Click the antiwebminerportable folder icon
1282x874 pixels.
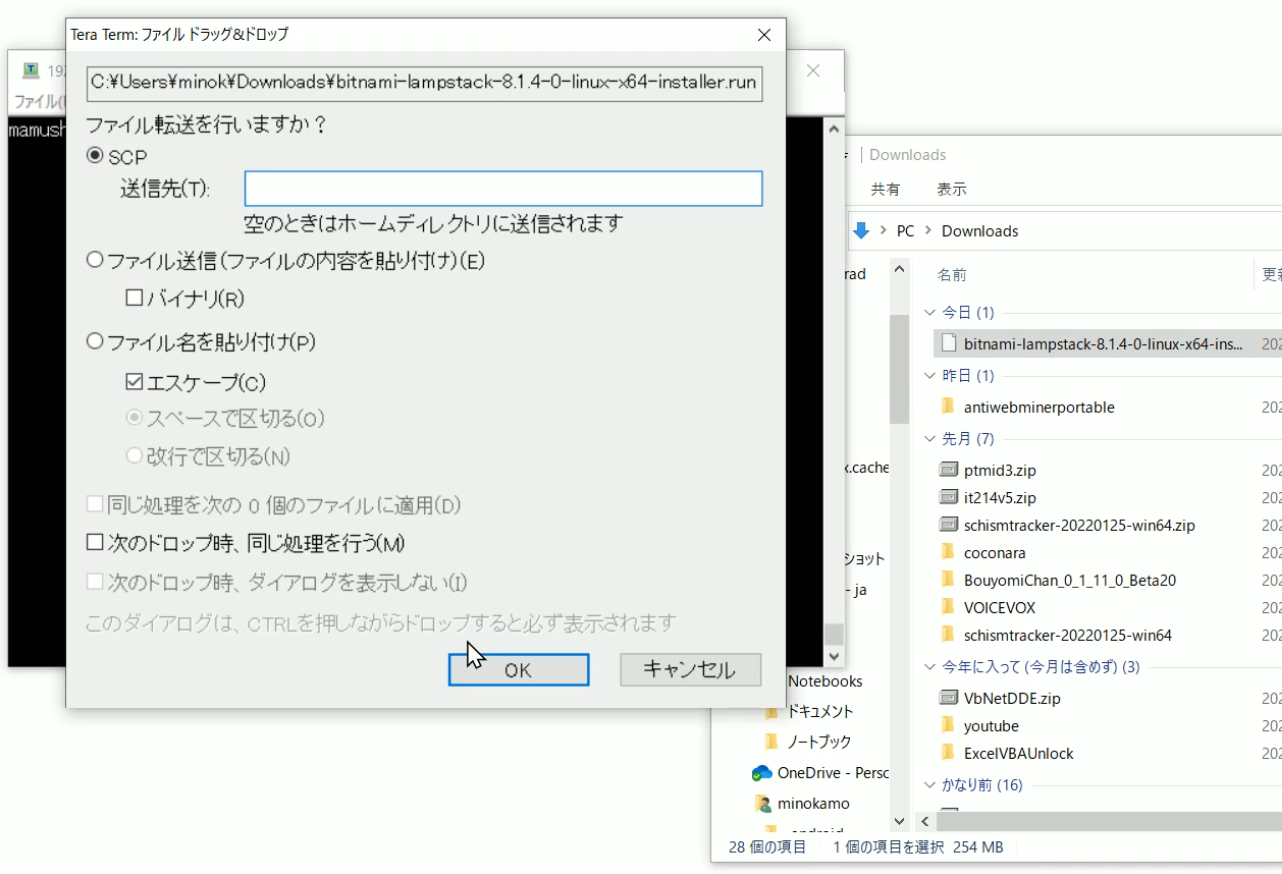tap(949, 407)
